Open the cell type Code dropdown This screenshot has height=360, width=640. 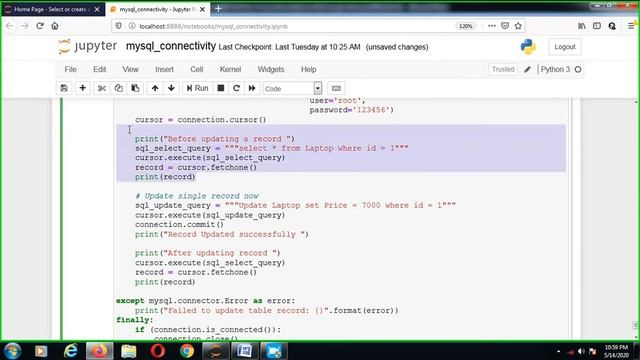click(x=292, y=89)
